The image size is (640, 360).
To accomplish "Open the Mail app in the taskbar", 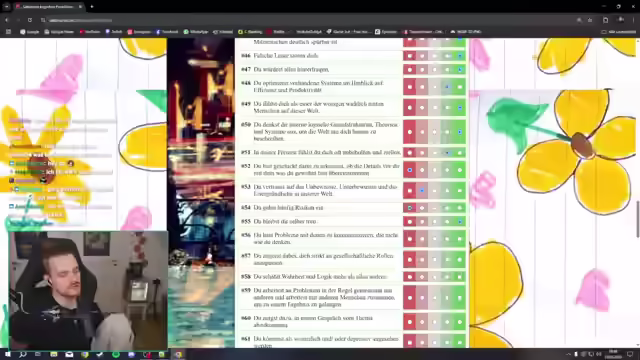I will tap(69, 354).
